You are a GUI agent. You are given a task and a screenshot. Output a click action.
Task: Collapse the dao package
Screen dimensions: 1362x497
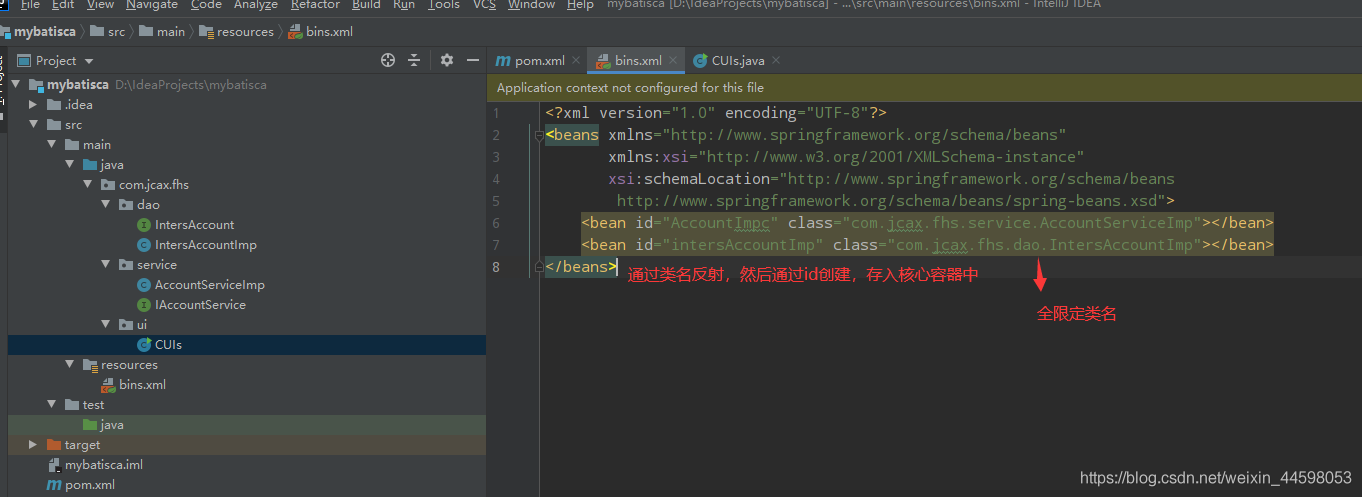pyautogui.click(x=106, y=205)
